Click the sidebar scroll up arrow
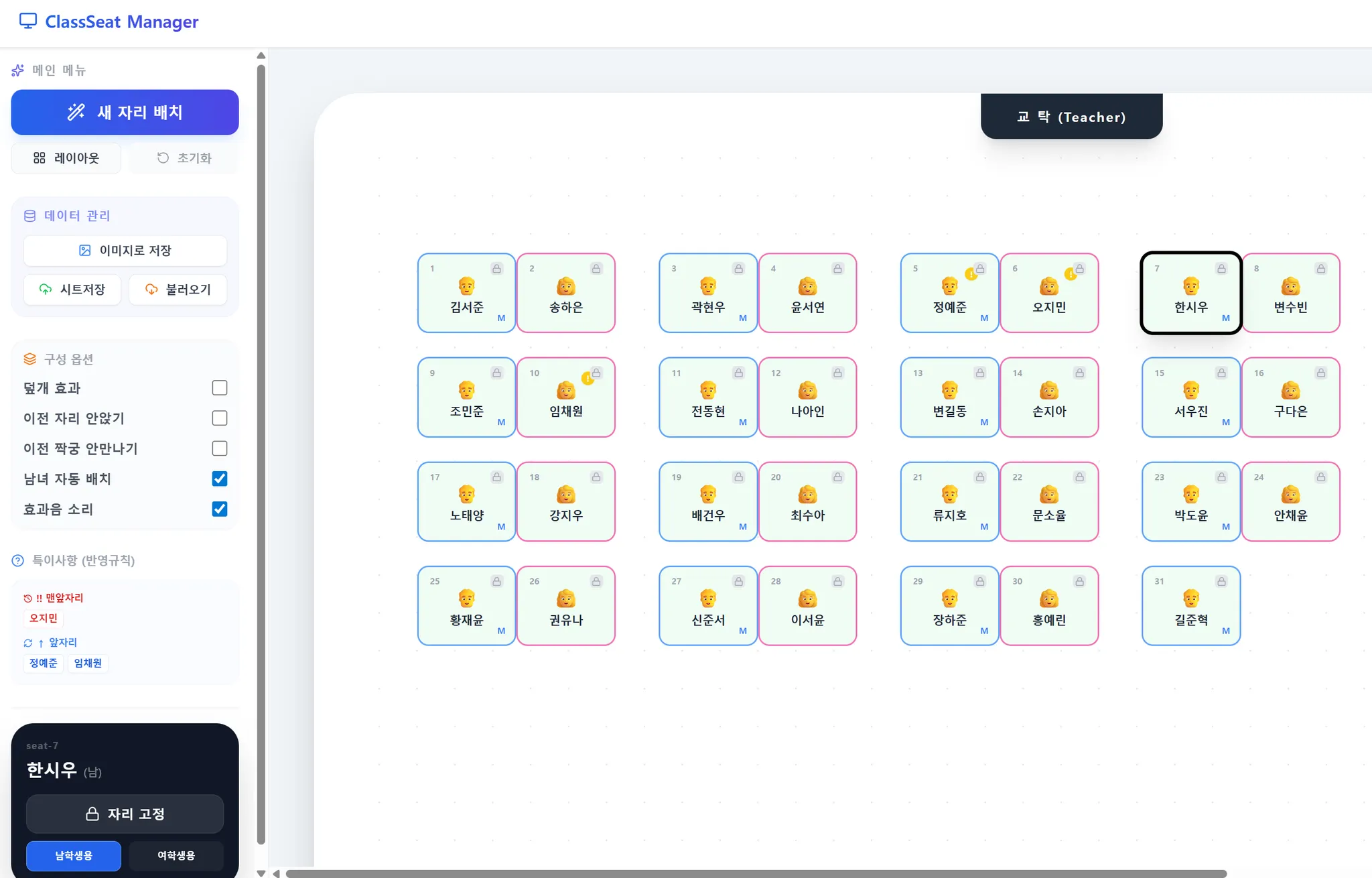 coord(261,56)
